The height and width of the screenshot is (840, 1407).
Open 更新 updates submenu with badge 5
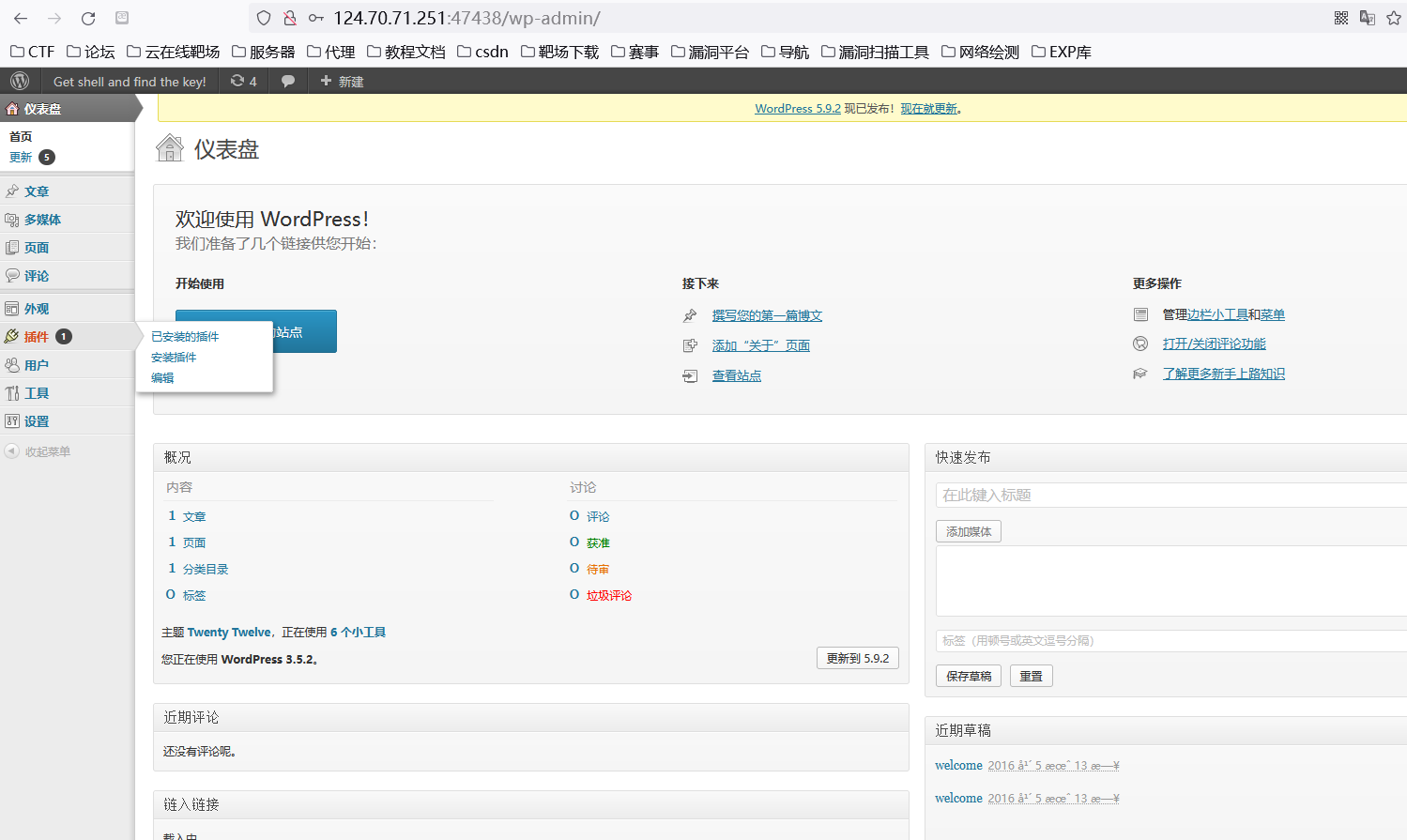tap(32, 157)
